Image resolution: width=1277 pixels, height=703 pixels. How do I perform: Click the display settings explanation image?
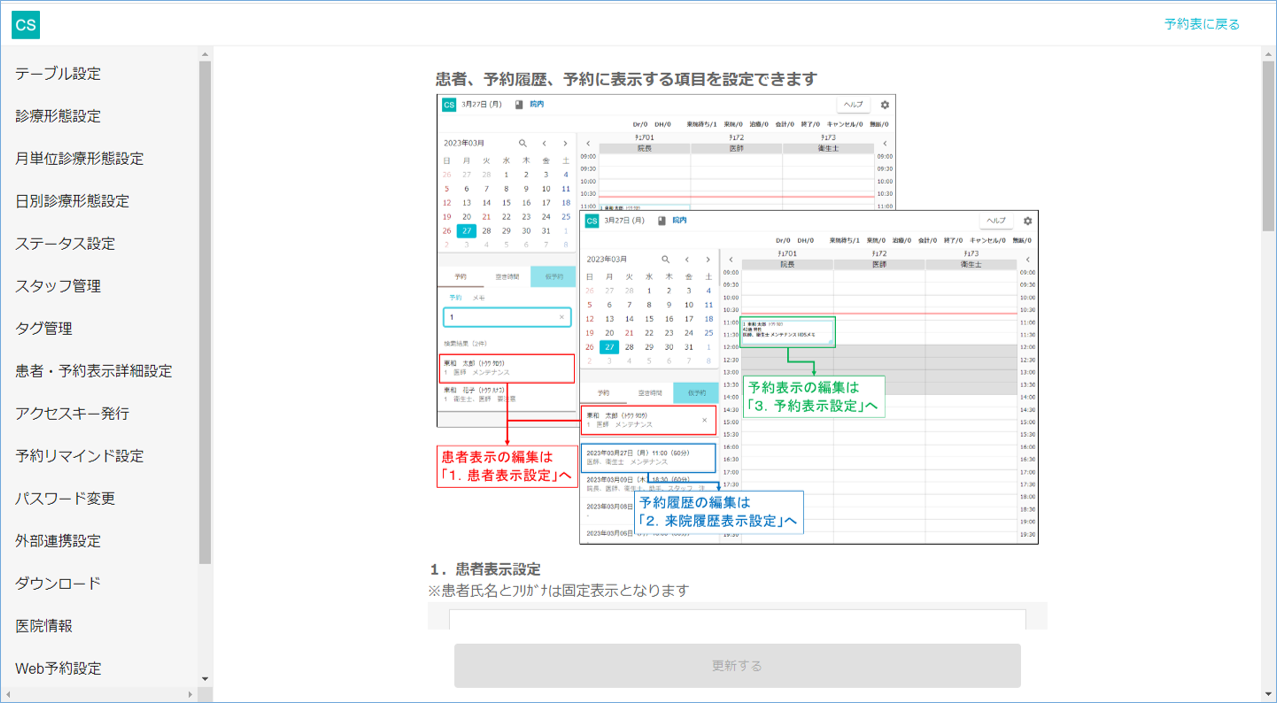click(x=738, y=319)
